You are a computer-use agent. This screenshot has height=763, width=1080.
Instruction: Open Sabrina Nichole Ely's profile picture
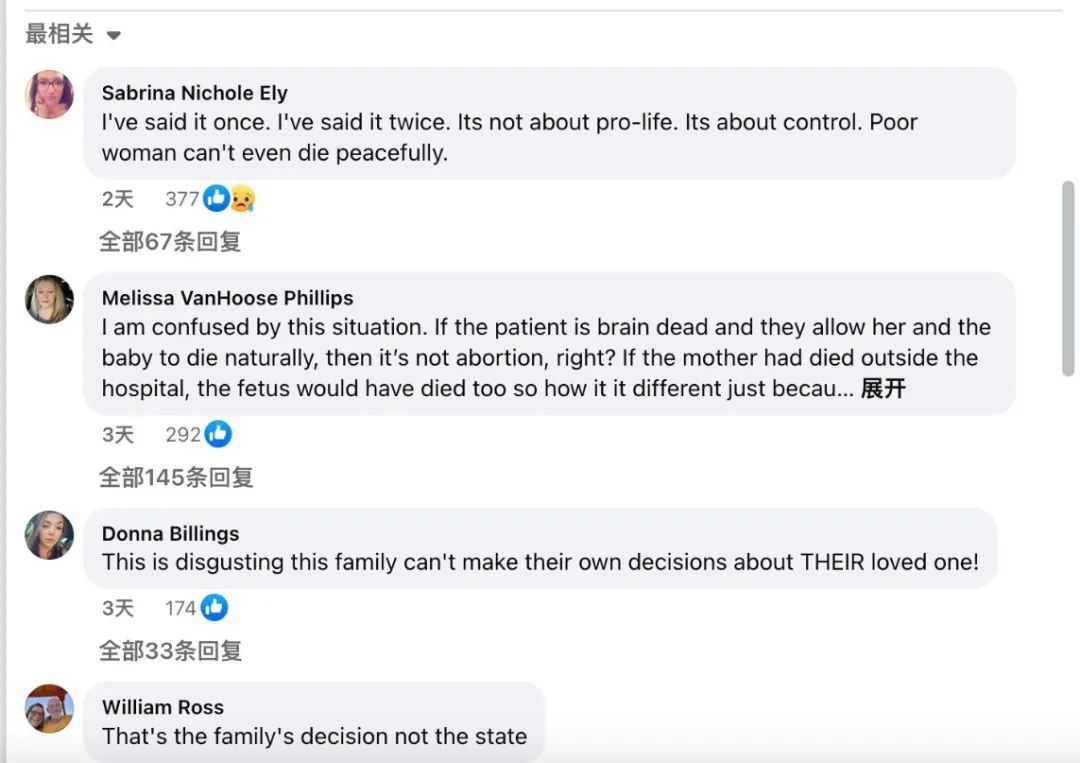point(50,94)
